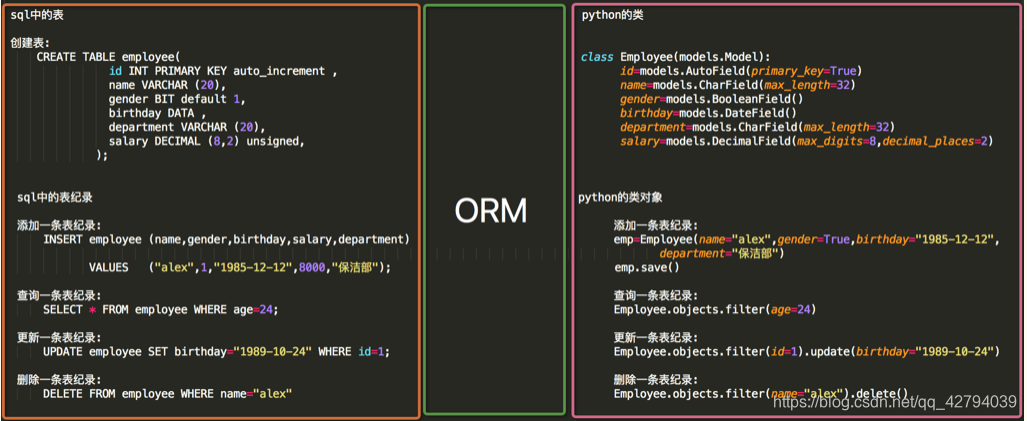Click the SQL panel '查询一条表纪录:' label

coord(59,295)
